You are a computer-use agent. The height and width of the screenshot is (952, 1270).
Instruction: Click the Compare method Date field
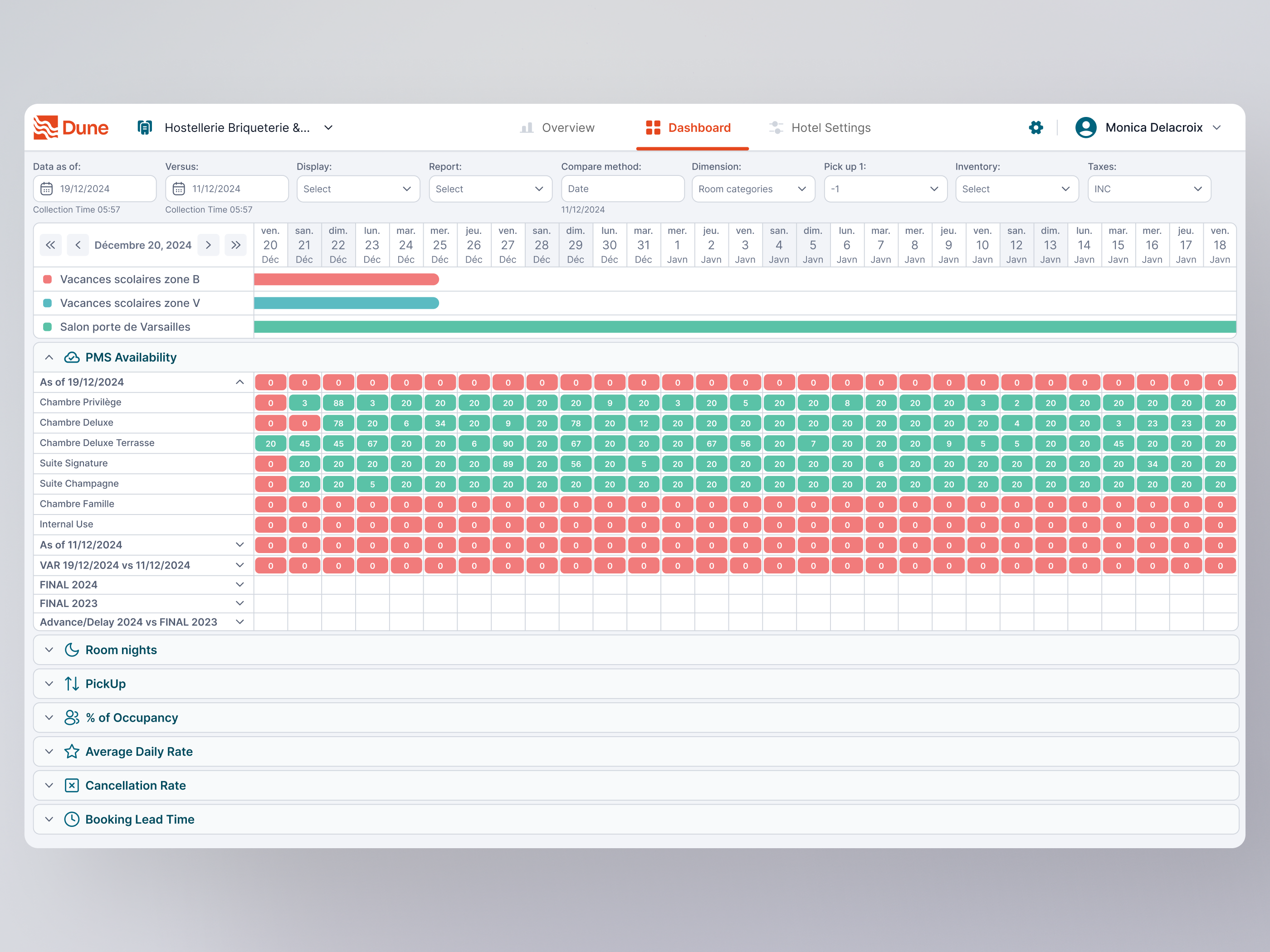pos(622,189)
